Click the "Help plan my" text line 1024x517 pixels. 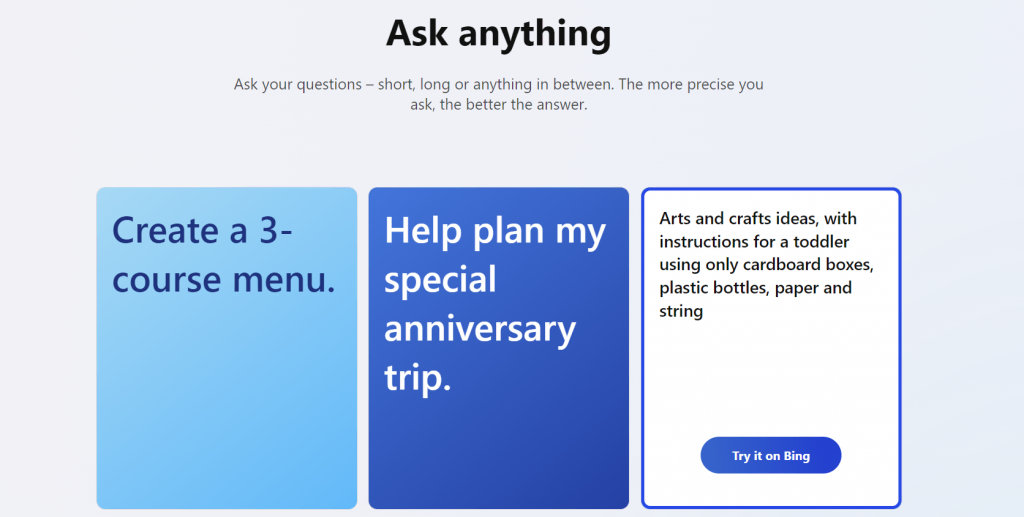pyautogui.click(x=495, y=231)
